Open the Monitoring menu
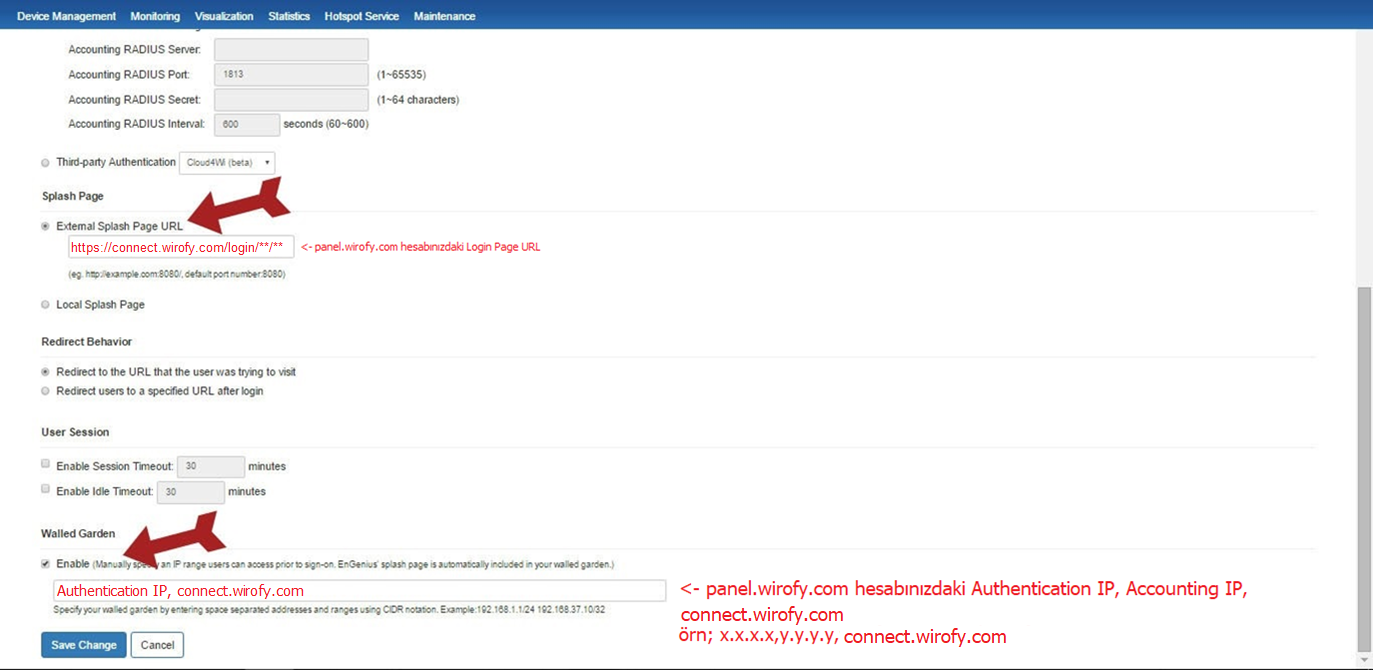 click(x=155, y=16)
